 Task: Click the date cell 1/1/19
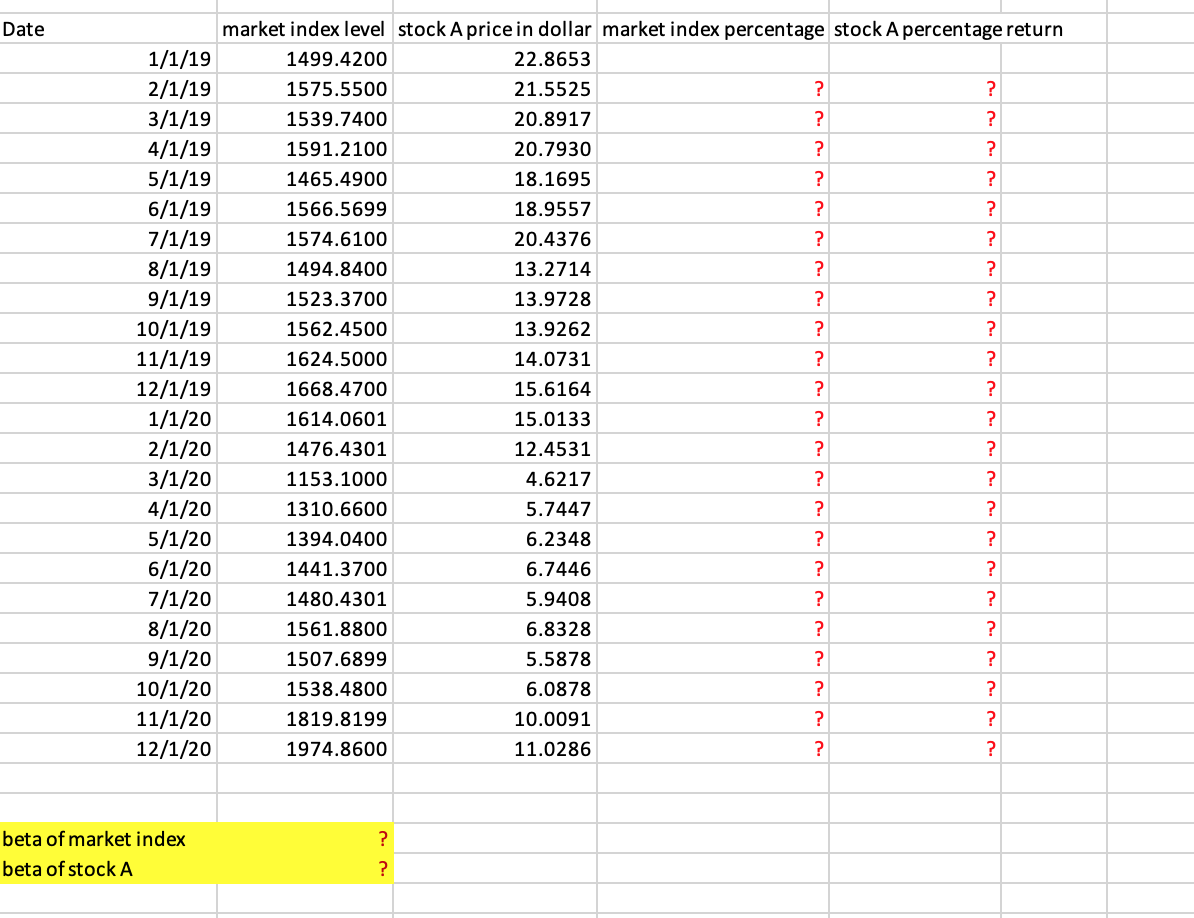(108, 59)
